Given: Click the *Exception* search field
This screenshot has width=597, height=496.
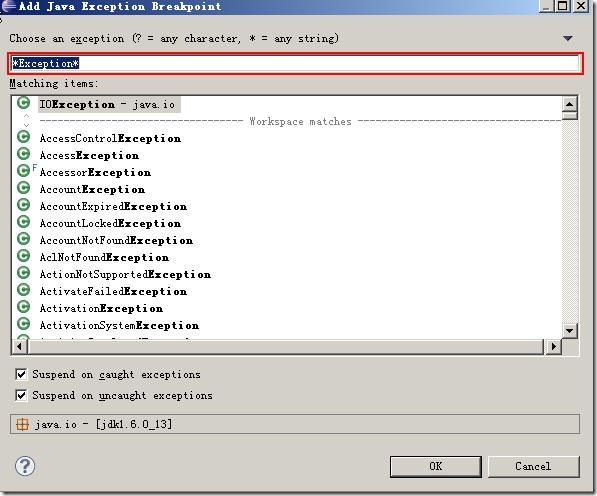Looking at the screenshot, I should coord(295,63).
